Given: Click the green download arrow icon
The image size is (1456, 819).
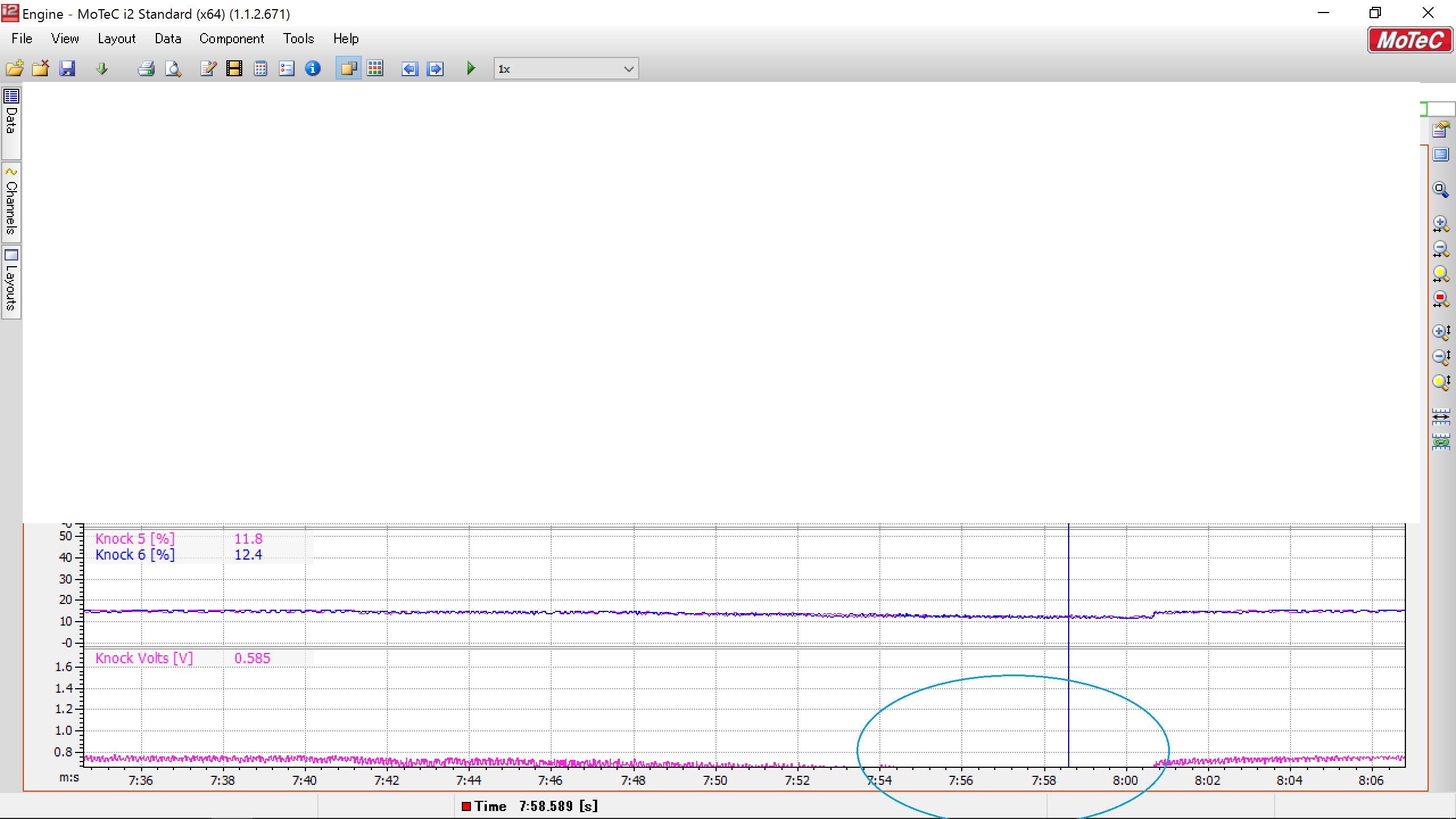Looking at the screenshot, I should coord(102,69).
